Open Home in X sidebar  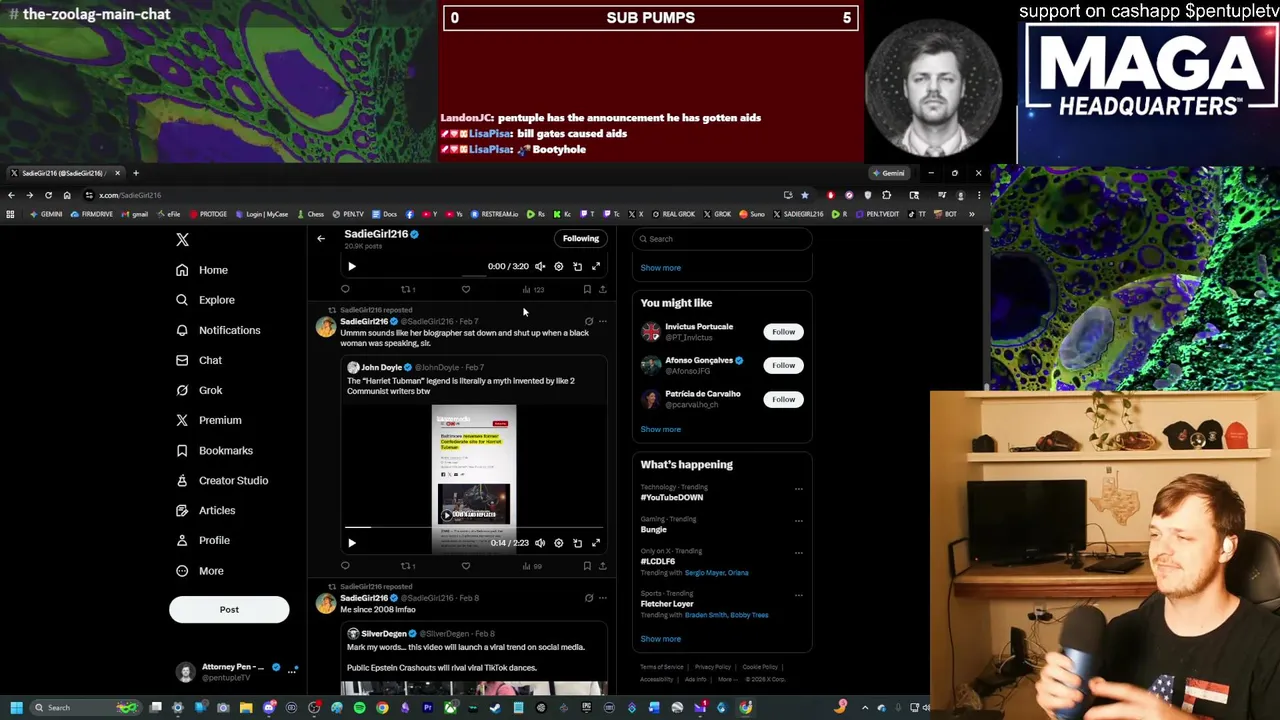(x=202, y=270)
